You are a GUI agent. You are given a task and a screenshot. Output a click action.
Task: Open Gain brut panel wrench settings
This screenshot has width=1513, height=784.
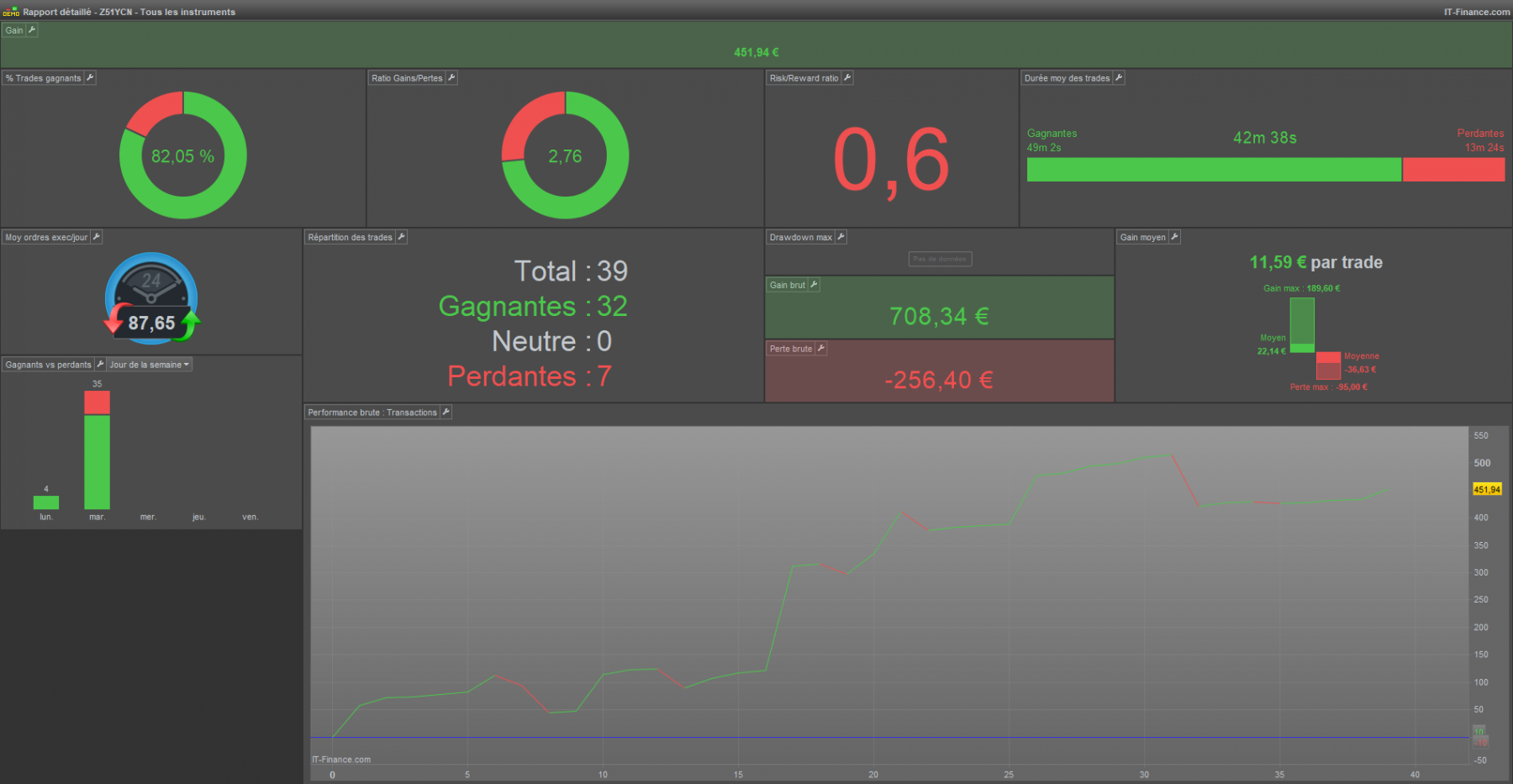[814, 286]
